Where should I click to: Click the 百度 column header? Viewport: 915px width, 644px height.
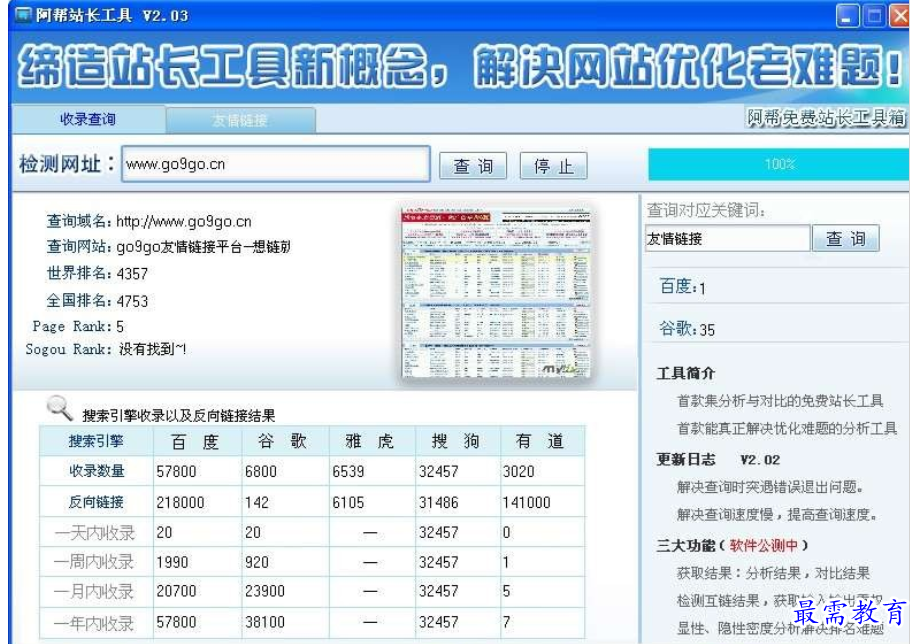(x=196, y=442)
